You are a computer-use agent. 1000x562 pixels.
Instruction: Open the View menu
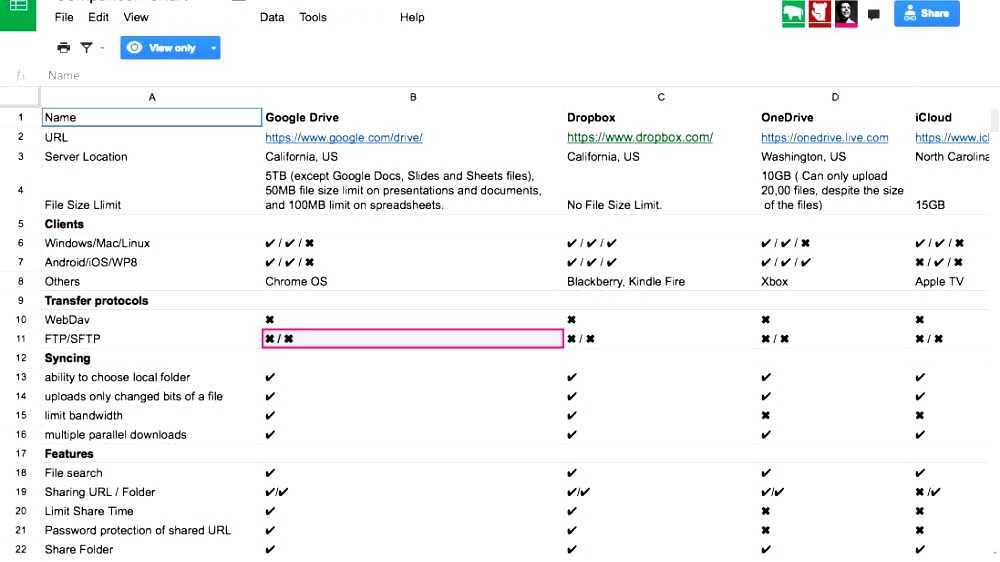(136, 17)
